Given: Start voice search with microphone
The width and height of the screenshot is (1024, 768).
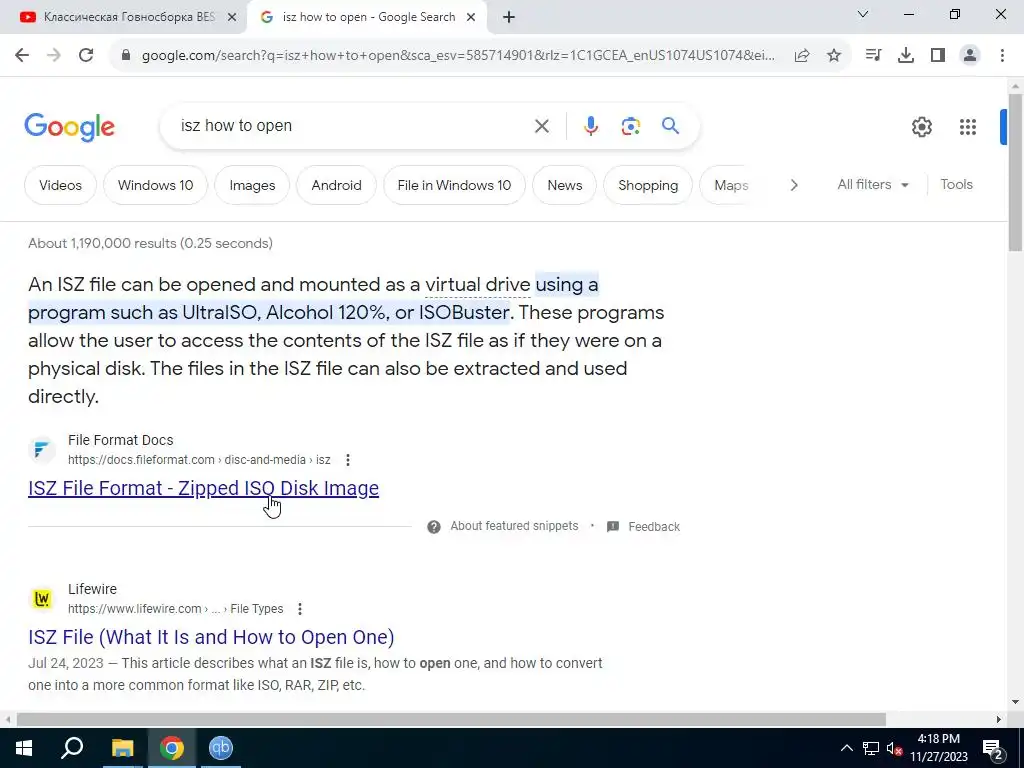Looking at the screenshot, I should [591, 126].
